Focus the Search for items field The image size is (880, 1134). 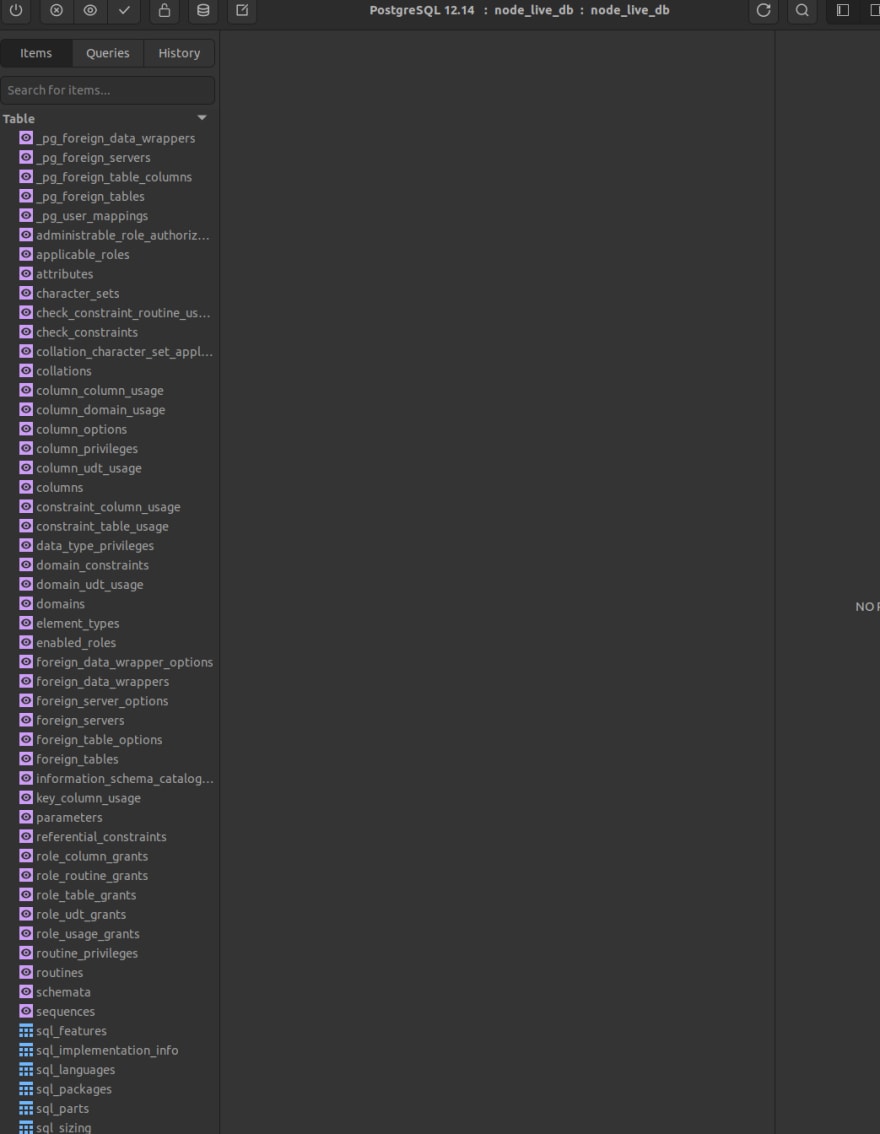[108, 90]
